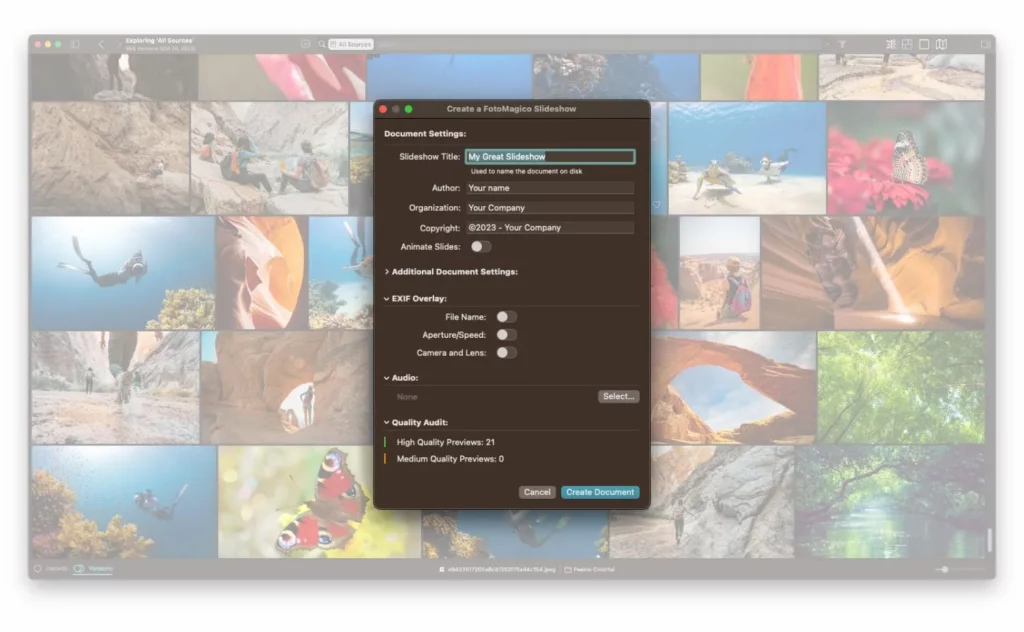Collapse the Audio section
Screen dimensions: 1024x632
pyautogui.click(x=387, y=378)
